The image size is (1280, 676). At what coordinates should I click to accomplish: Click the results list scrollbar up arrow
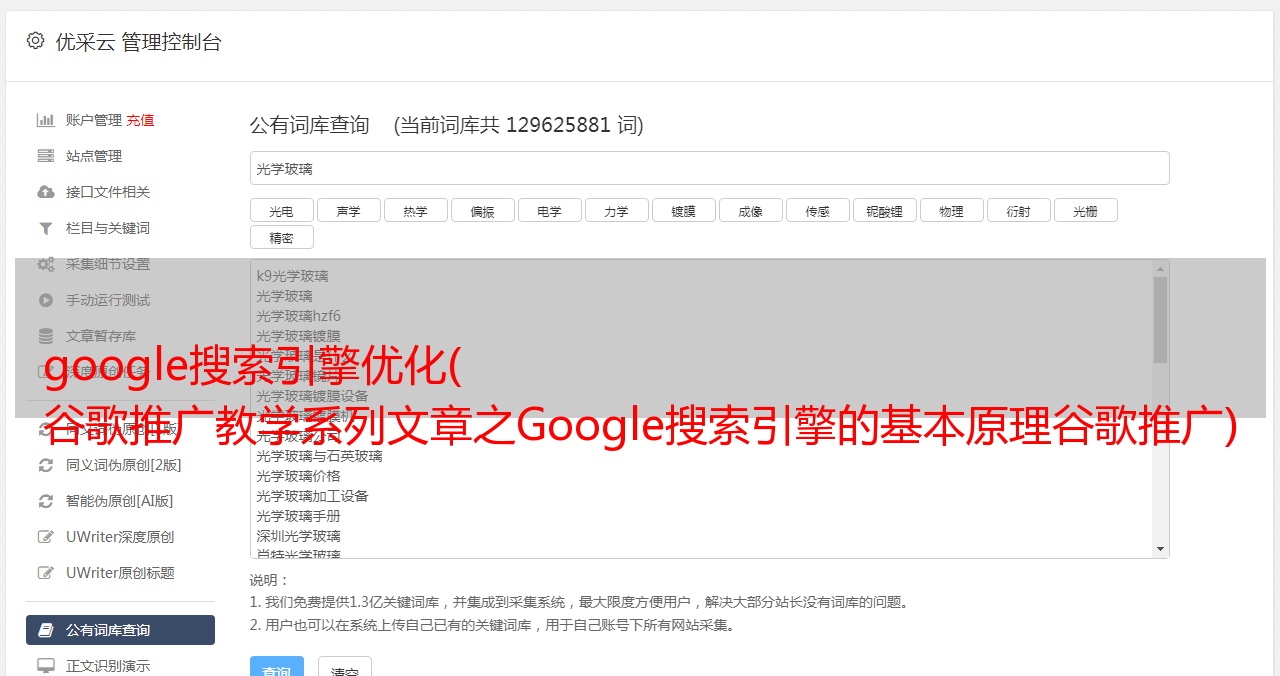tap(1161, 269)
